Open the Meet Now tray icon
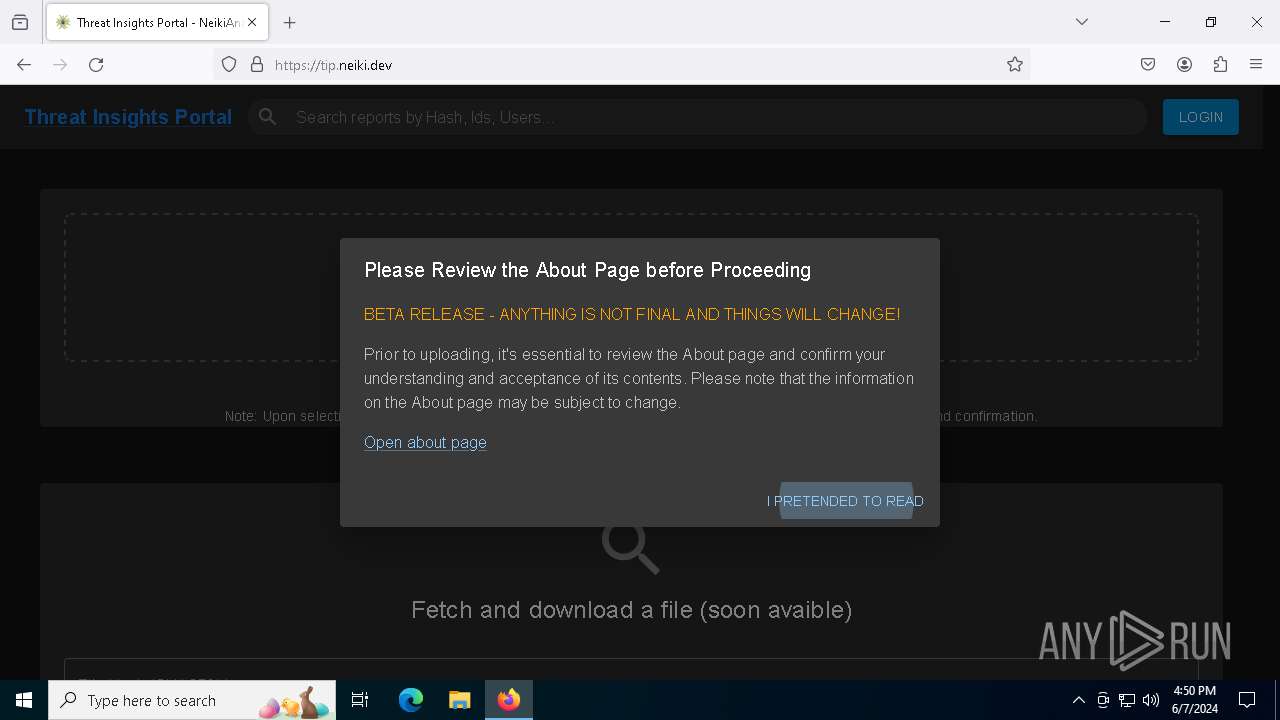Screen dimensions: 1280x720 click(1103, 700)
